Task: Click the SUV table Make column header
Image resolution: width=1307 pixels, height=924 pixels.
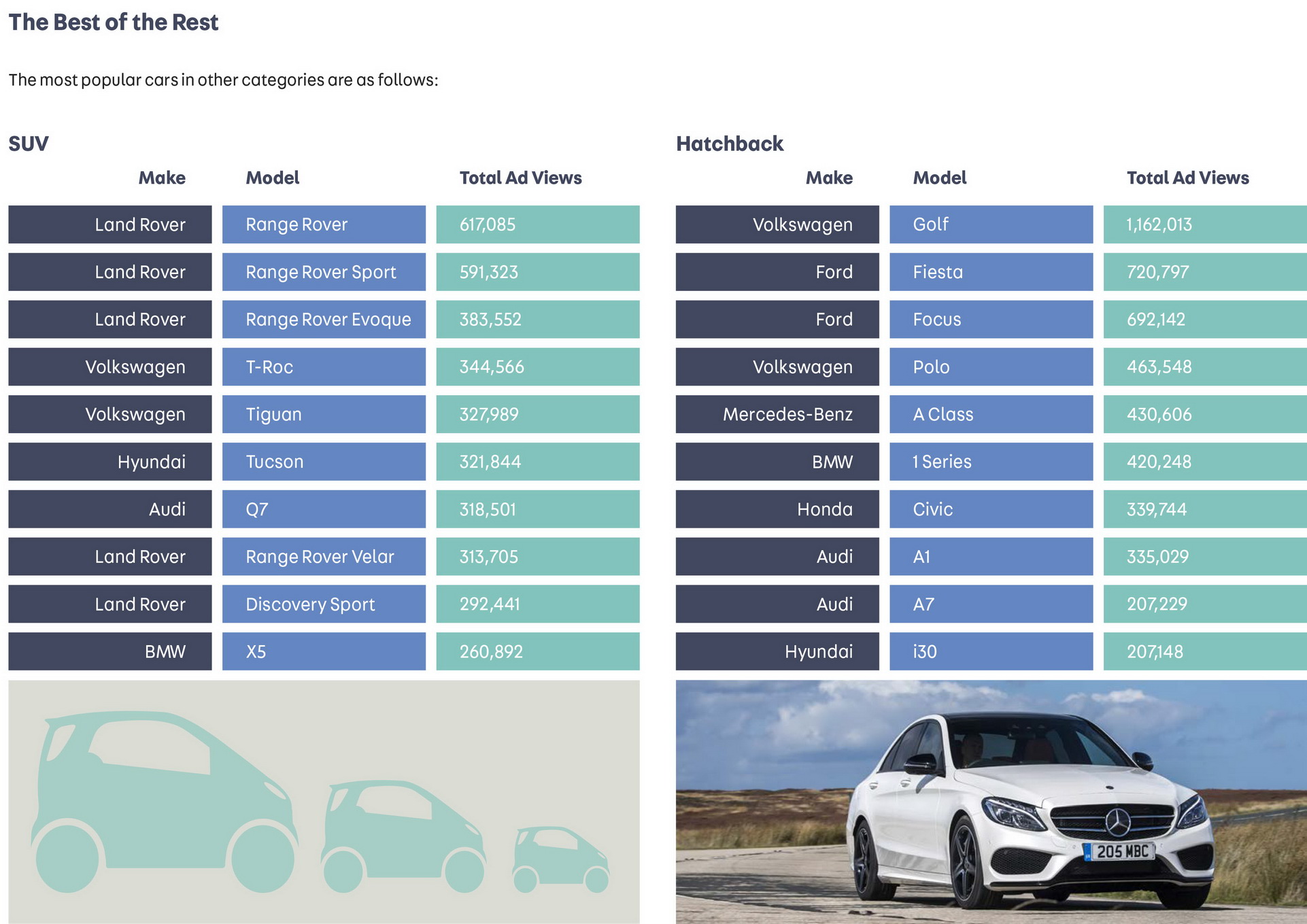Action: [162, 178]
